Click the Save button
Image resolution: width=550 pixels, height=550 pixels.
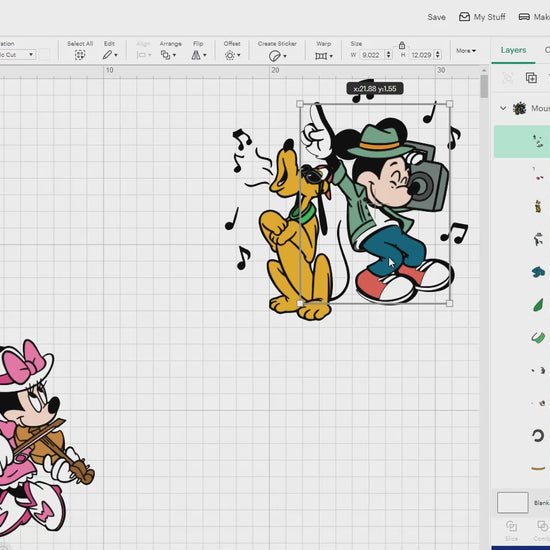436,17
